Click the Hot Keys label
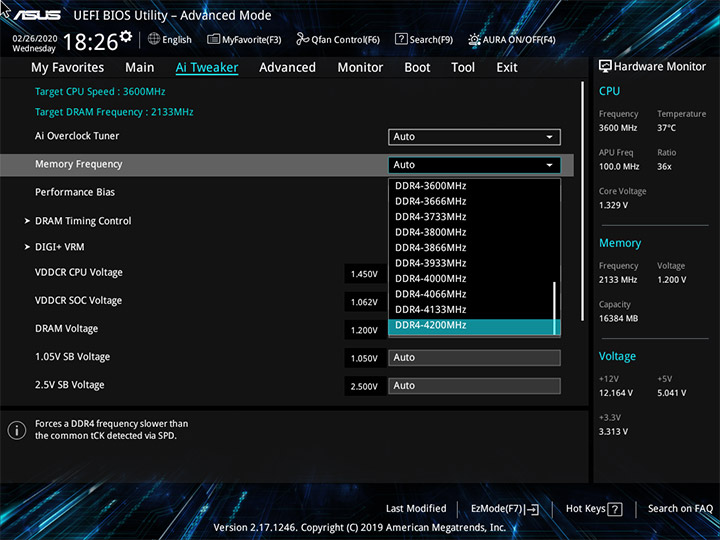Screen dimensions: 720x540 click(x=585, y=508)
